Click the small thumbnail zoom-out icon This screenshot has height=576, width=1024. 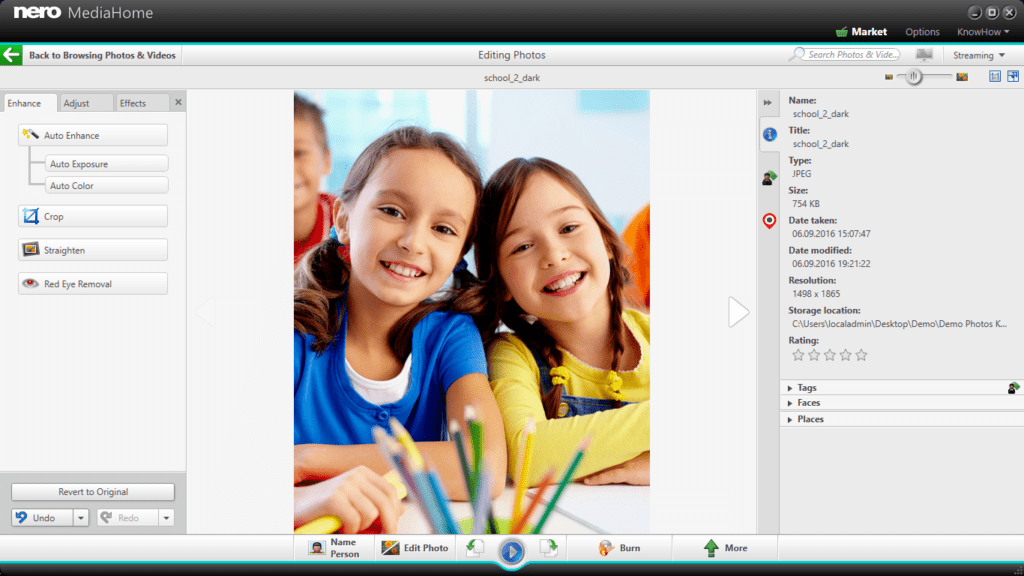(x=888, y=77)
